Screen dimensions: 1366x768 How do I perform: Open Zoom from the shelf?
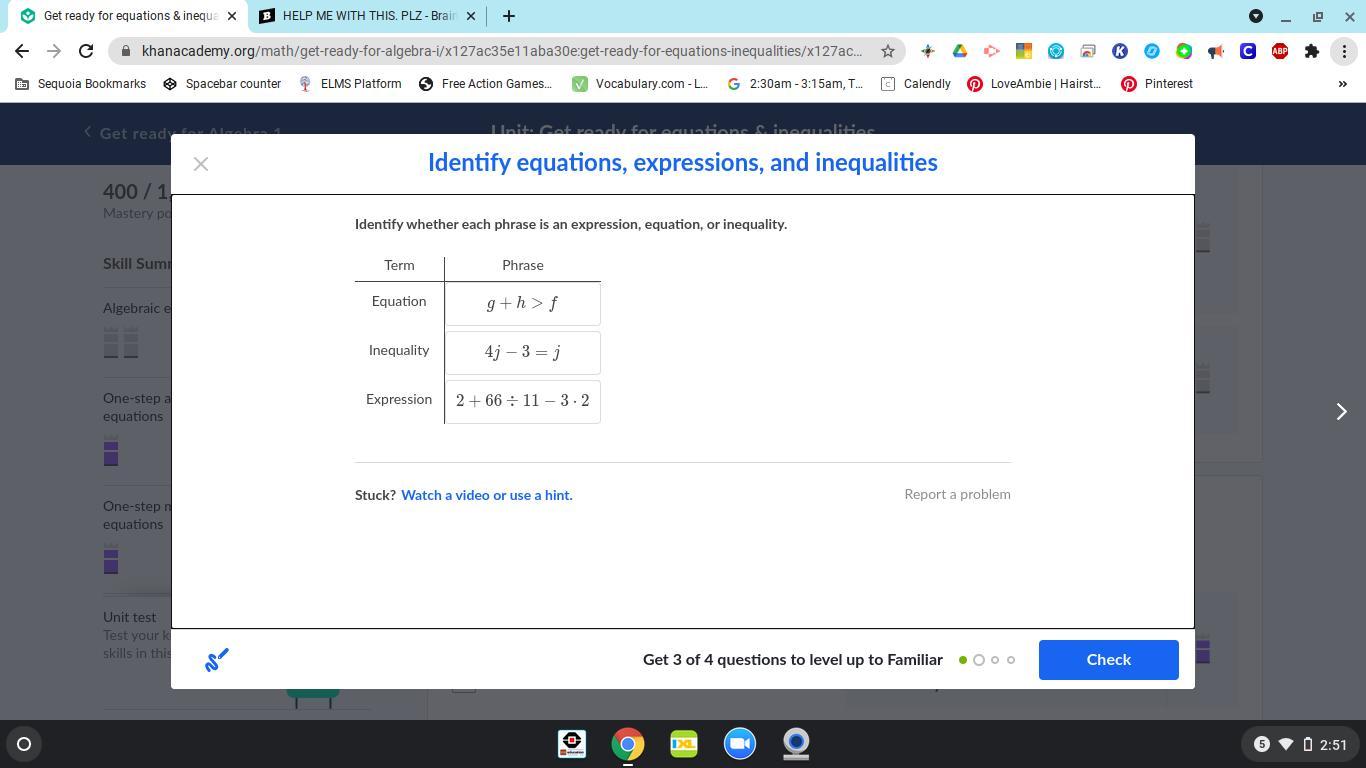tap(740, 744)
